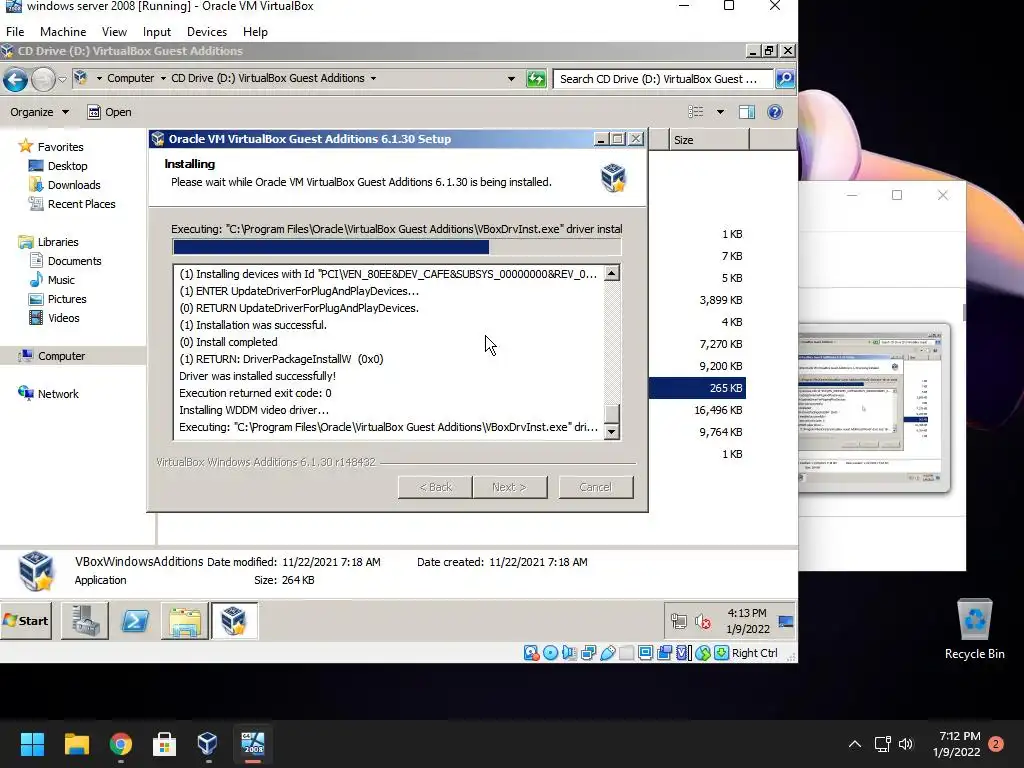
Task: Refresh the CD Drive folder view
Action: (x=536, y=79)
